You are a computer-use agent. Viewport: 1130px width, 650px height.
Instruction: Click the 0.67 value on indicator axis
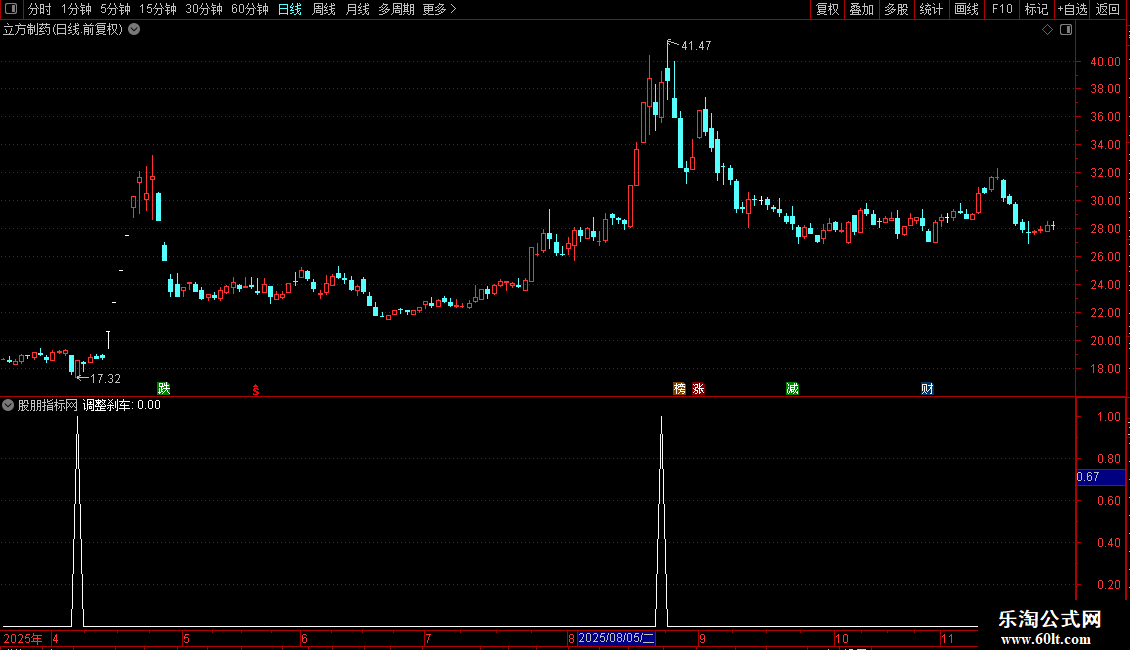(1100, 477)
